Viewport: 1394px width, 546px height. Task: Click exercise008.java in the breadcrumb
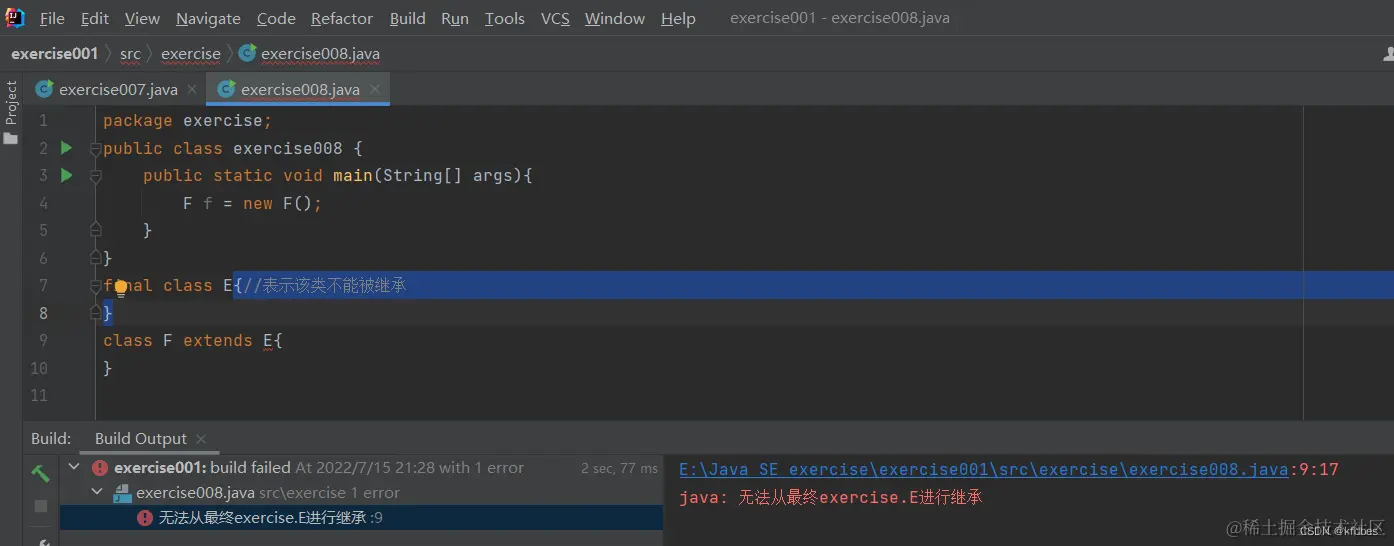pyautogui.click(x=320, y=53)
